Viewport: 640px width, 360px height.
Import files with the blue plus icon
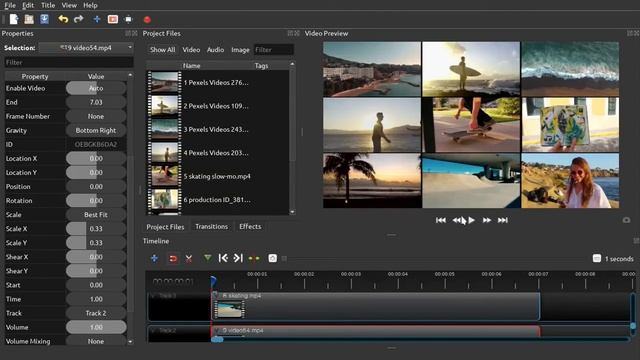pyautogui.click(x=97, y=19)
